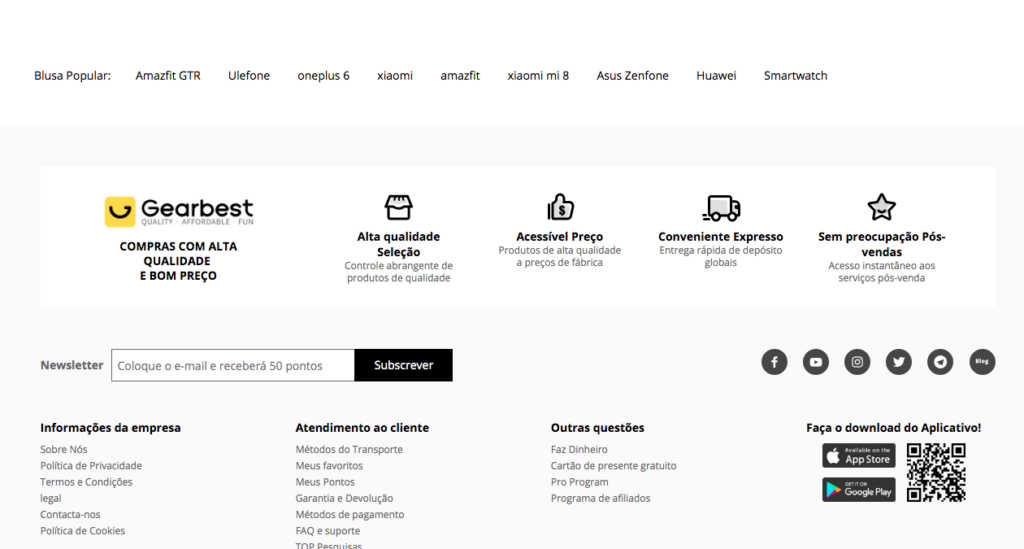
Task: Open Meus favoritos link
Action: (328, 465)
